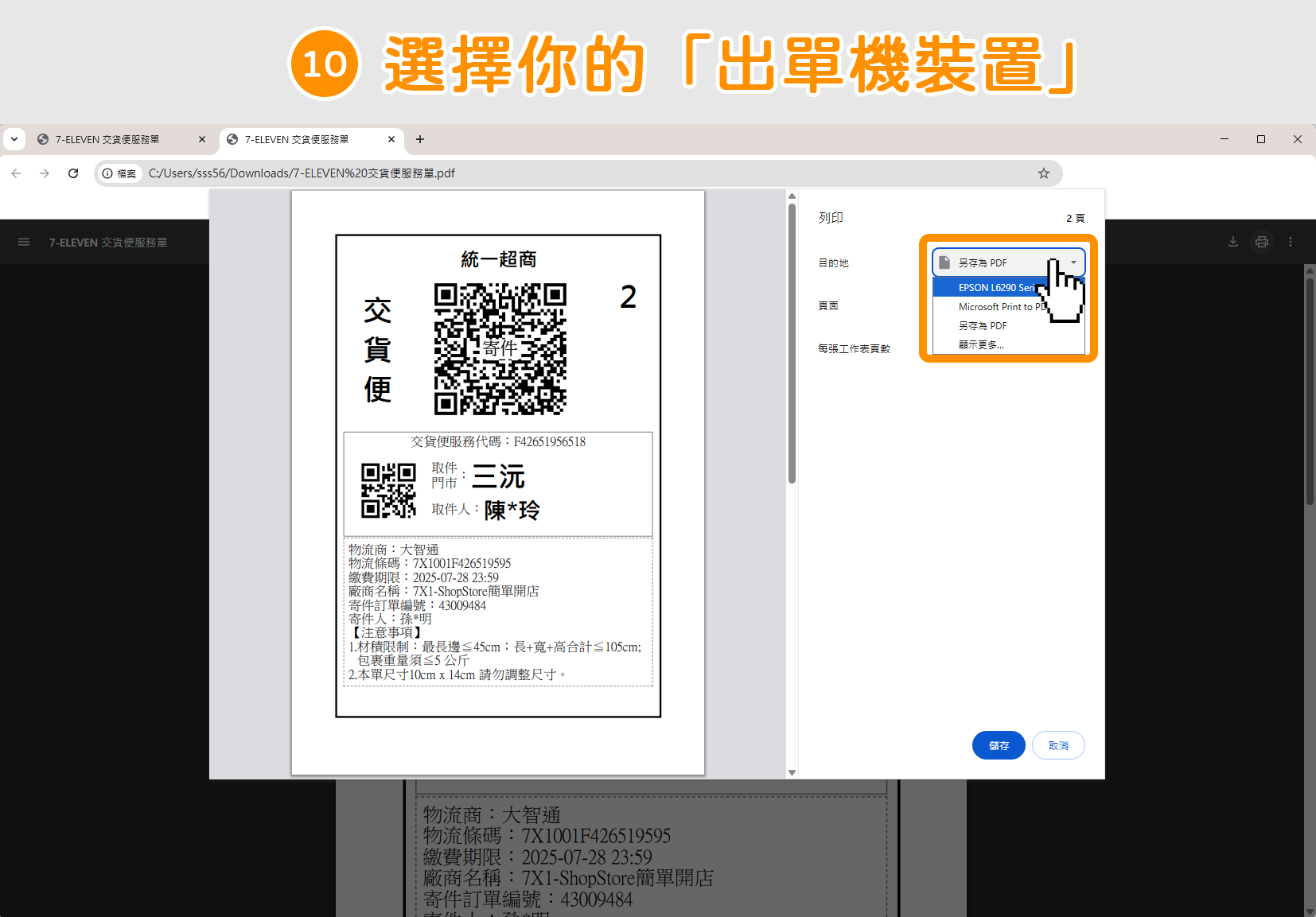The width and height of the screenshot is (1316, 917).
Task: Bookmark this page with star icon
Action: click(x=1044, y=173)
